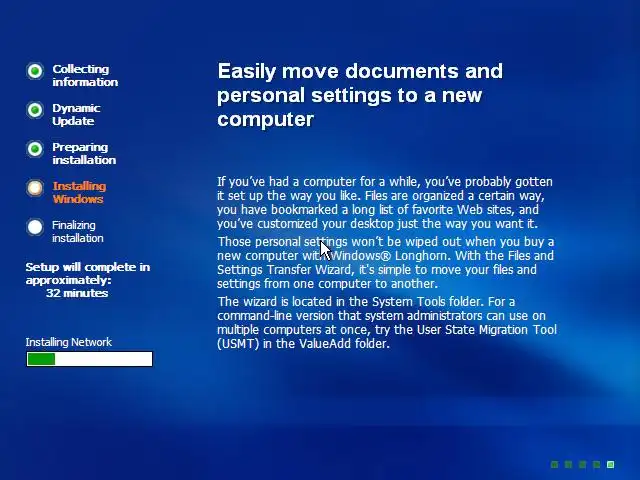Click the "Easily move documents" heading
This screenshot has width=640, height=480.
pyautogui.click(x=360, y=95)
